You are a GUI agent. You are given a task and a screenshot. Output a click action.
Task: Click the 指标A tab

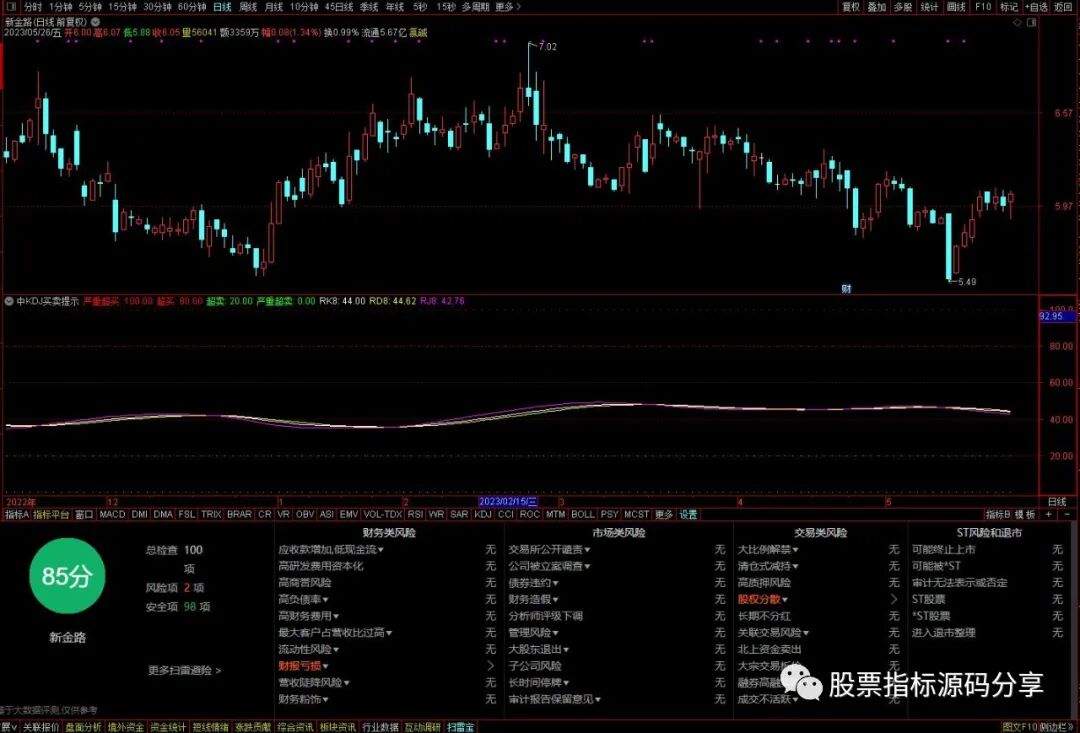tap(17, 515)
